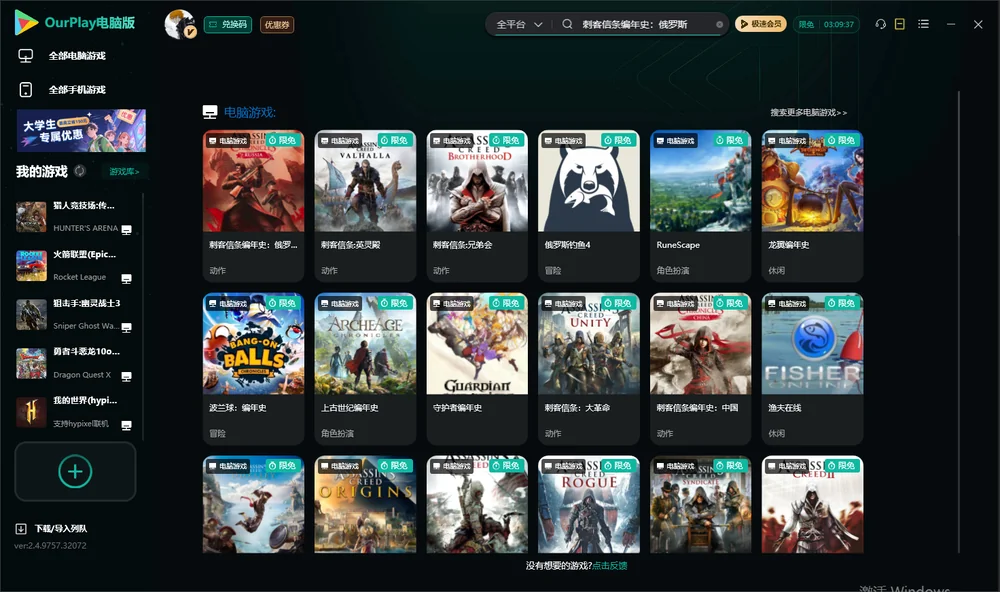This screenshot has width=1000, height=592.
Task: Click the yellow mini-mode window icon
Action: coord(900,24)
